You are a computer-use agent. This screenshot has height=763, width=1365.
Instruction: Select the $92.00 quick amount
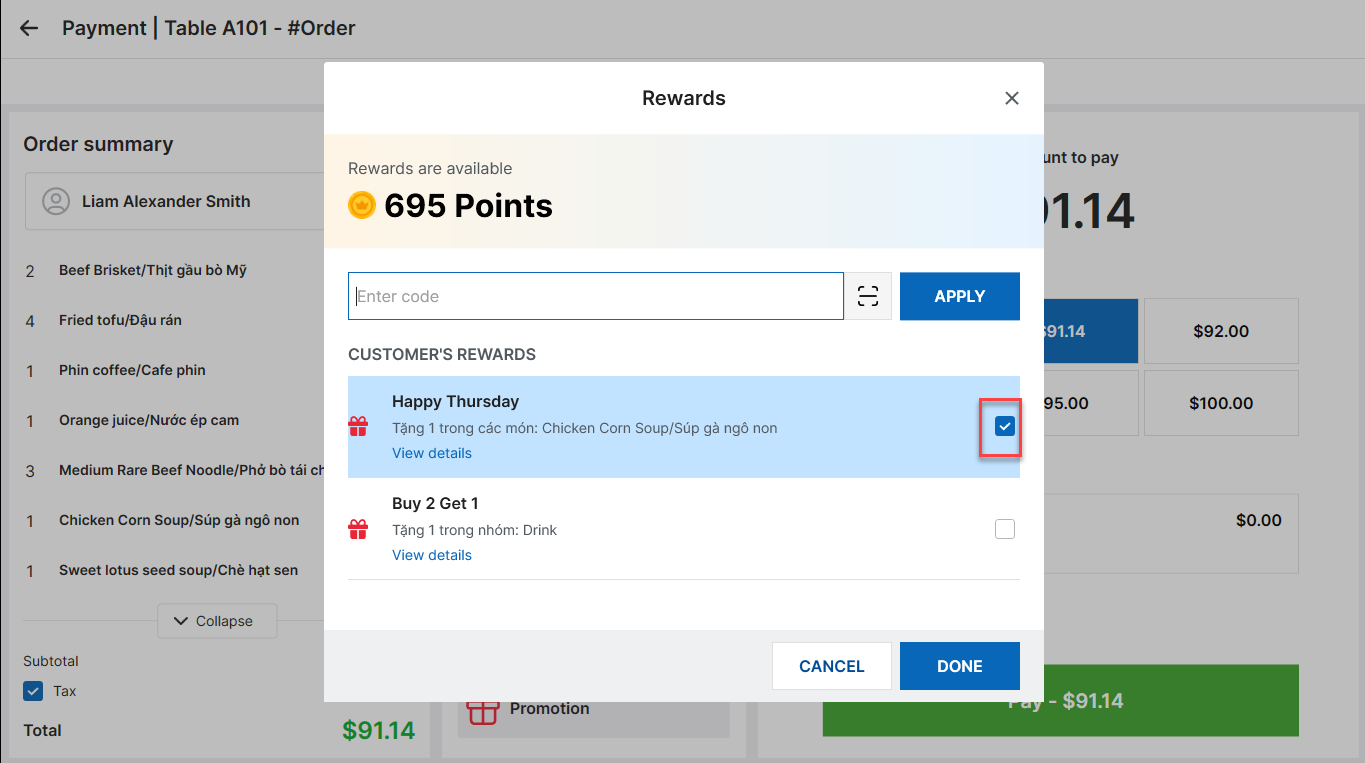pos(1221,331)
